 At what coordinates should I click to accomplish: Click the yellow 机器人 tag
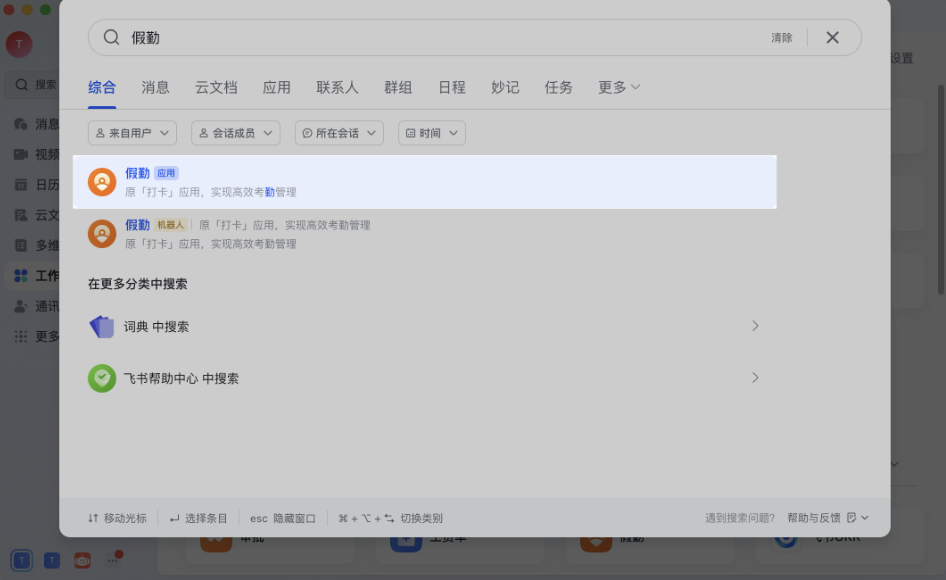171,225
